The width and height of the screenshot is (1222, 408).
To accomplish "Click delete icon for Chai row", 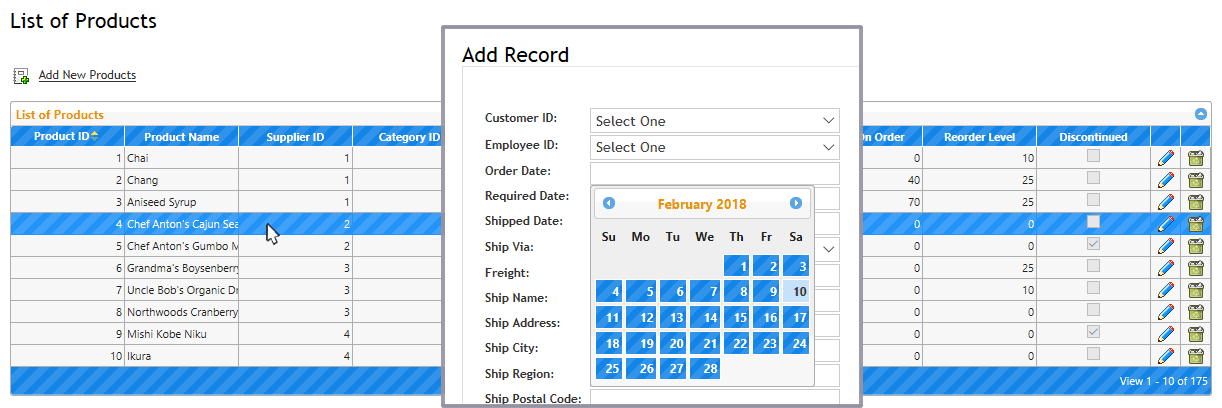I will coord(1195,158).
